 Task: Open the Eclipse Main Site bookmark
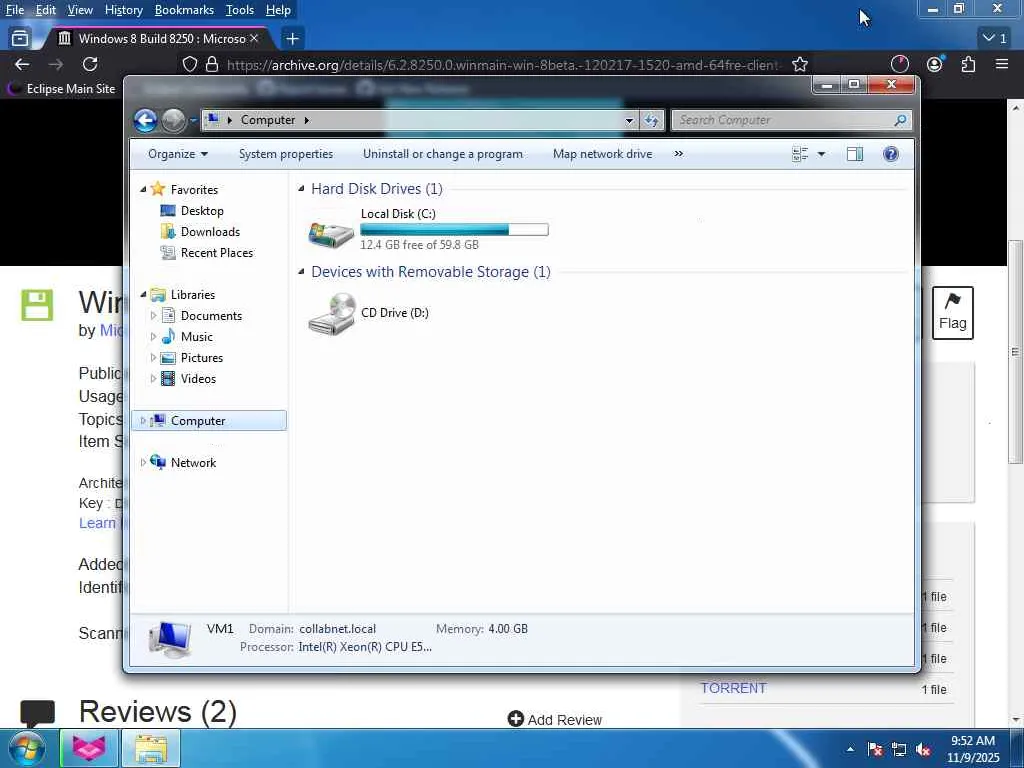click(62, 89)
